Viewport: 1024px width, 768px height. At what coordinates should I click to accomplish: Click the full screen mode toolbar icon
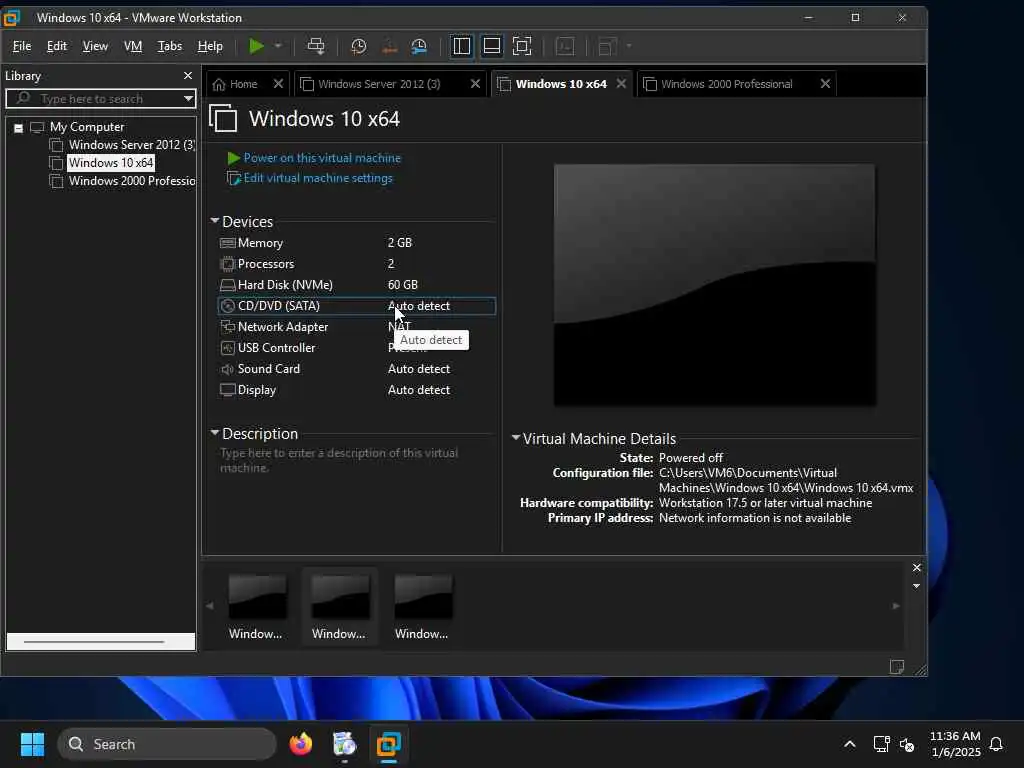coord(522,46)
